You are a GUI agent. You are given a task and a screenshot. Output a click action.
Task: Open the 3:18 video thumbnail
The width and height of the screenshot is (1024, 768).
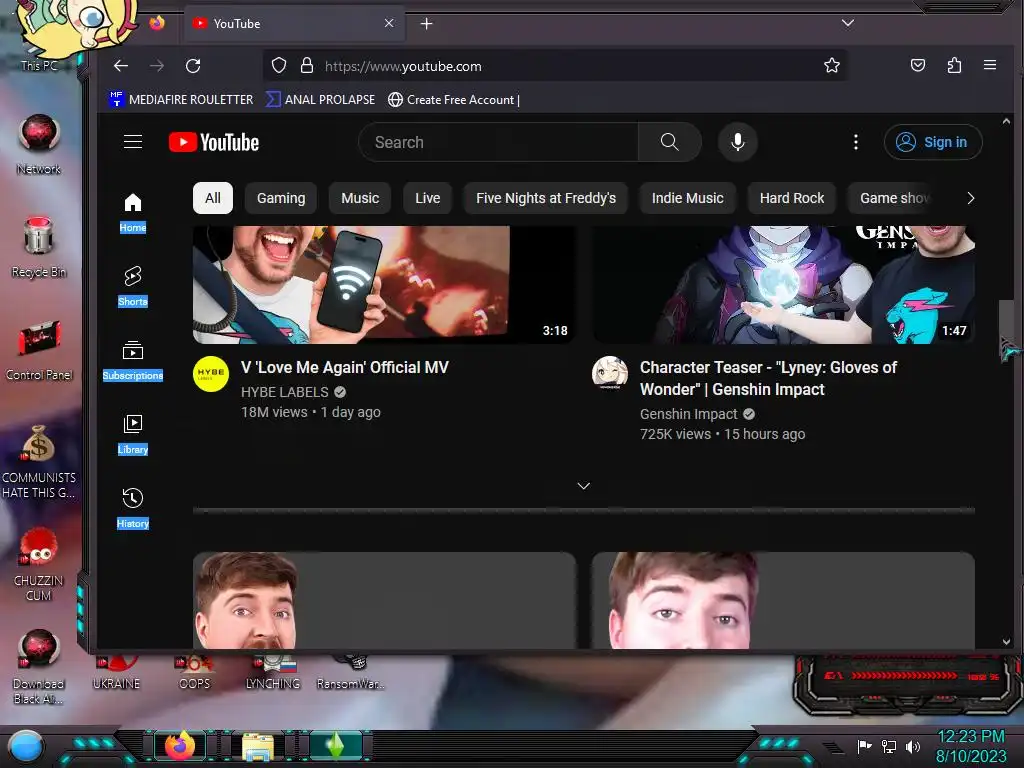384,284
